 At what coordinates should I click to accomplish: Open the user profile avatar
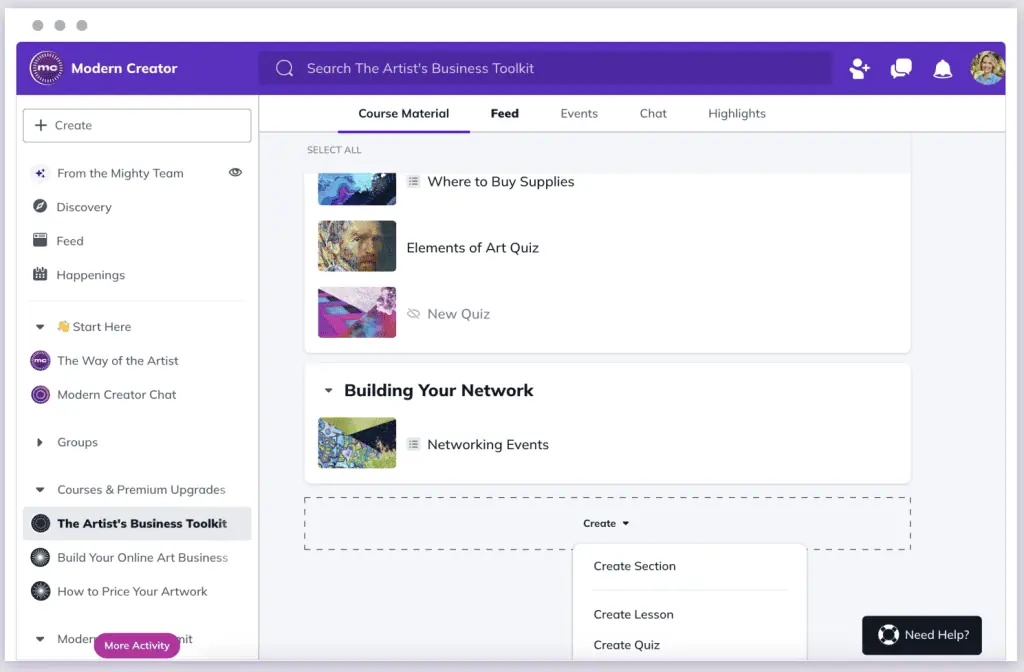point(987,68)
